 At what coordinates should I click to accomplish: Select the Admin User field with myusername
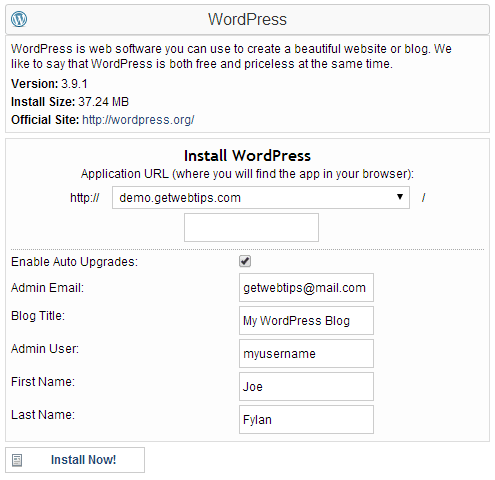tap(306, 354)
